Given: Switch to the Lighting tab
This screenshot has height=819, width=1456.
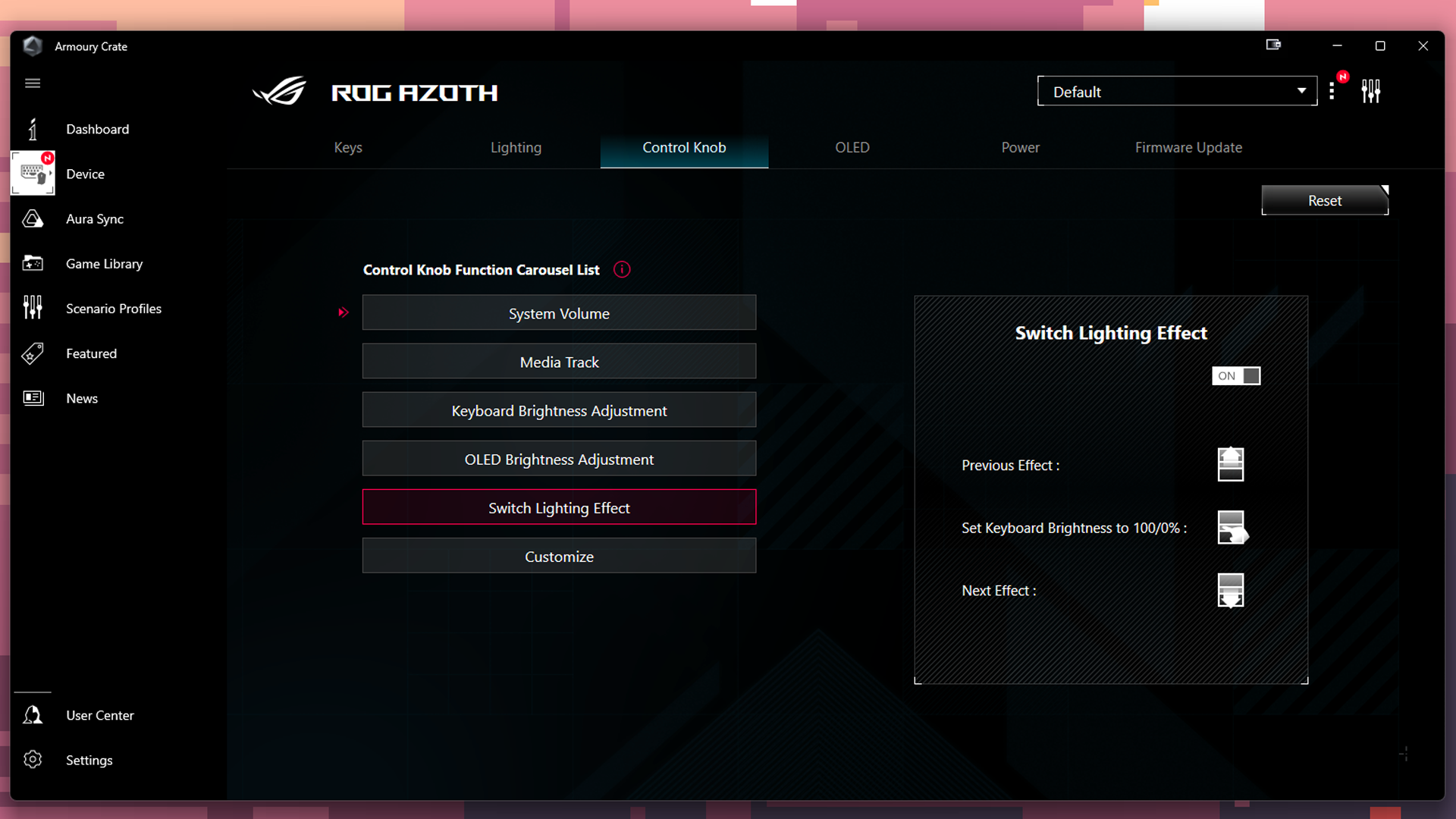Looking at the screenshot, I should click(516, 147).
